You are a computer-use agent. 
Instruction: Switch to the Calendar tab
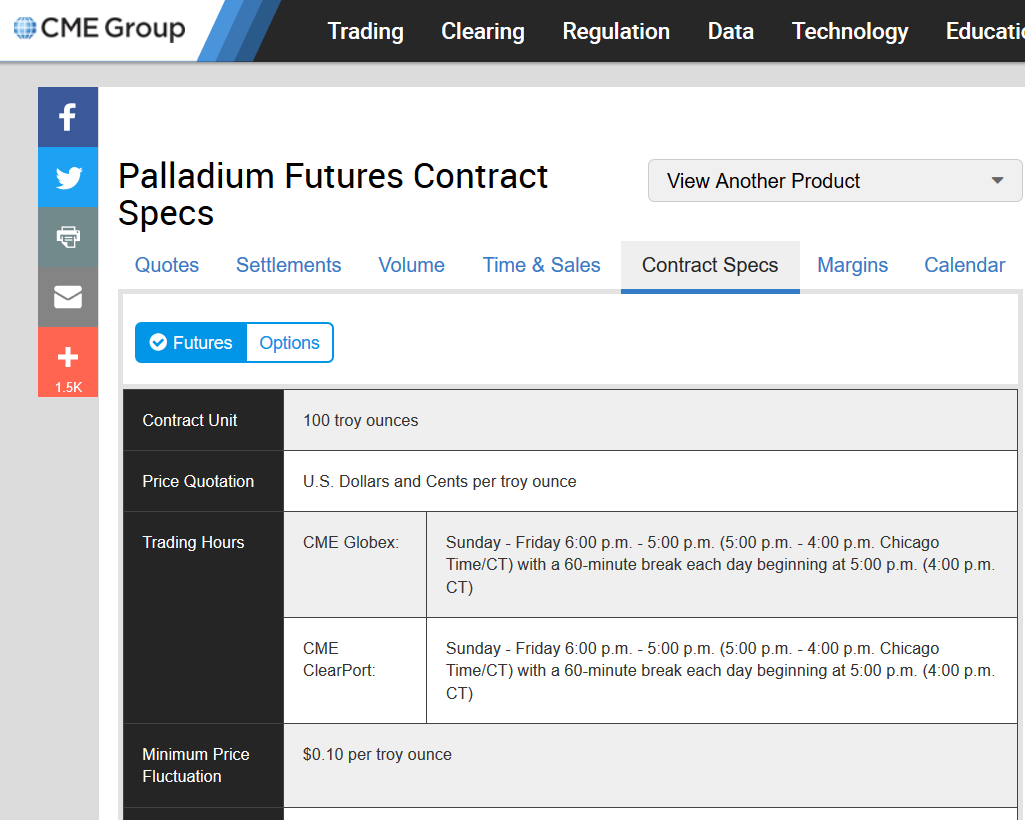click(x=964, y=265)
